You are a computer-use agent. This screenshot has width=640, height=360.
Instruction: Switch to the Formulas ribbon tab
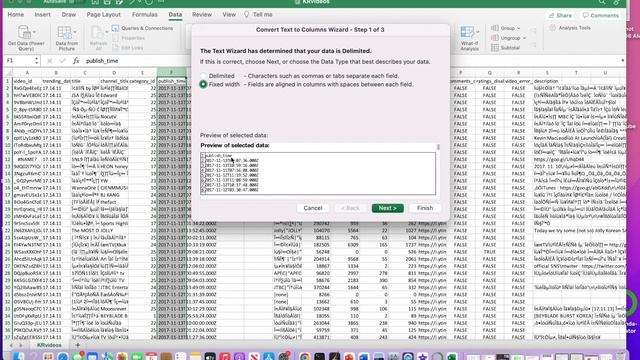[144, 14]
